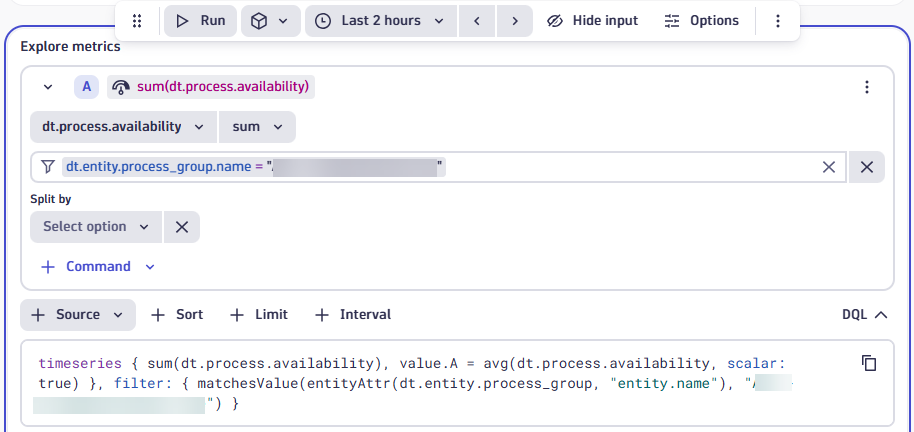Remove the Split by option
Screen dimensions: 914x432
click(181, 227)
